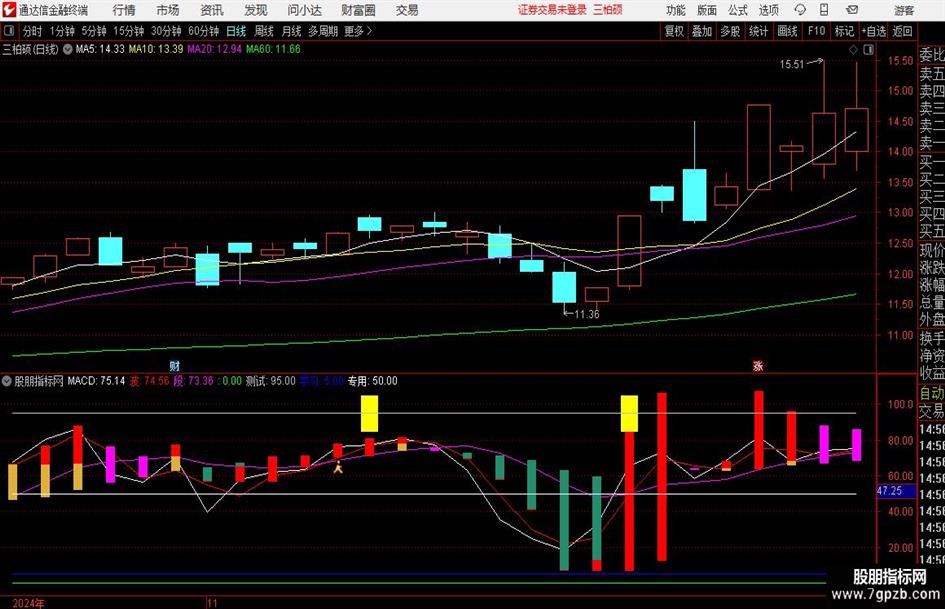Open the 问小达 menu
945x609 pixels.
304,10
